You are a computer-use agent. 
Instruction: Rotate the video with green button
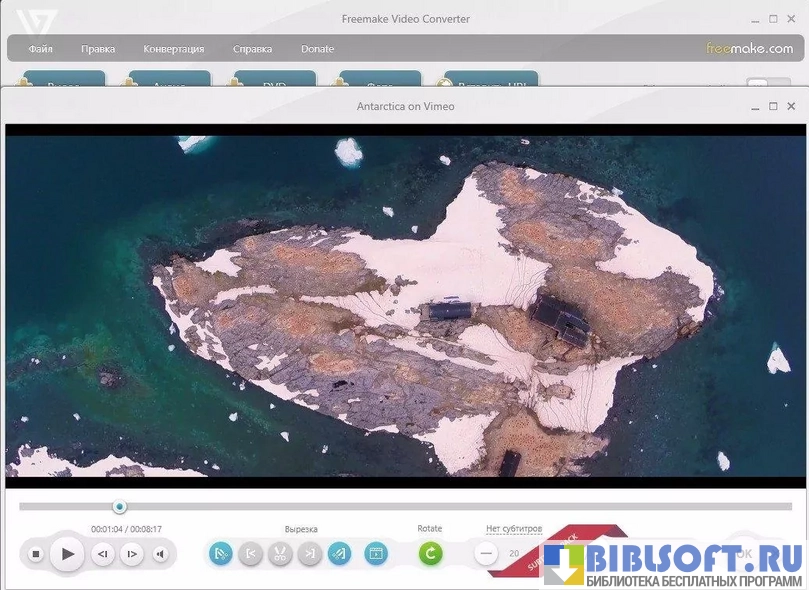(x=430, y=553)
